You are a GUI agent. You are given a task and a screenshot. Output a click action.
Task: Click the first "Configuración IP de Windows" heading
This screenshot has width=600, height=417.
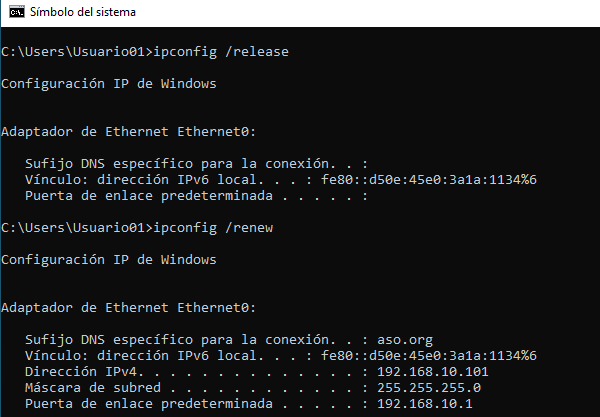[108, 83]
